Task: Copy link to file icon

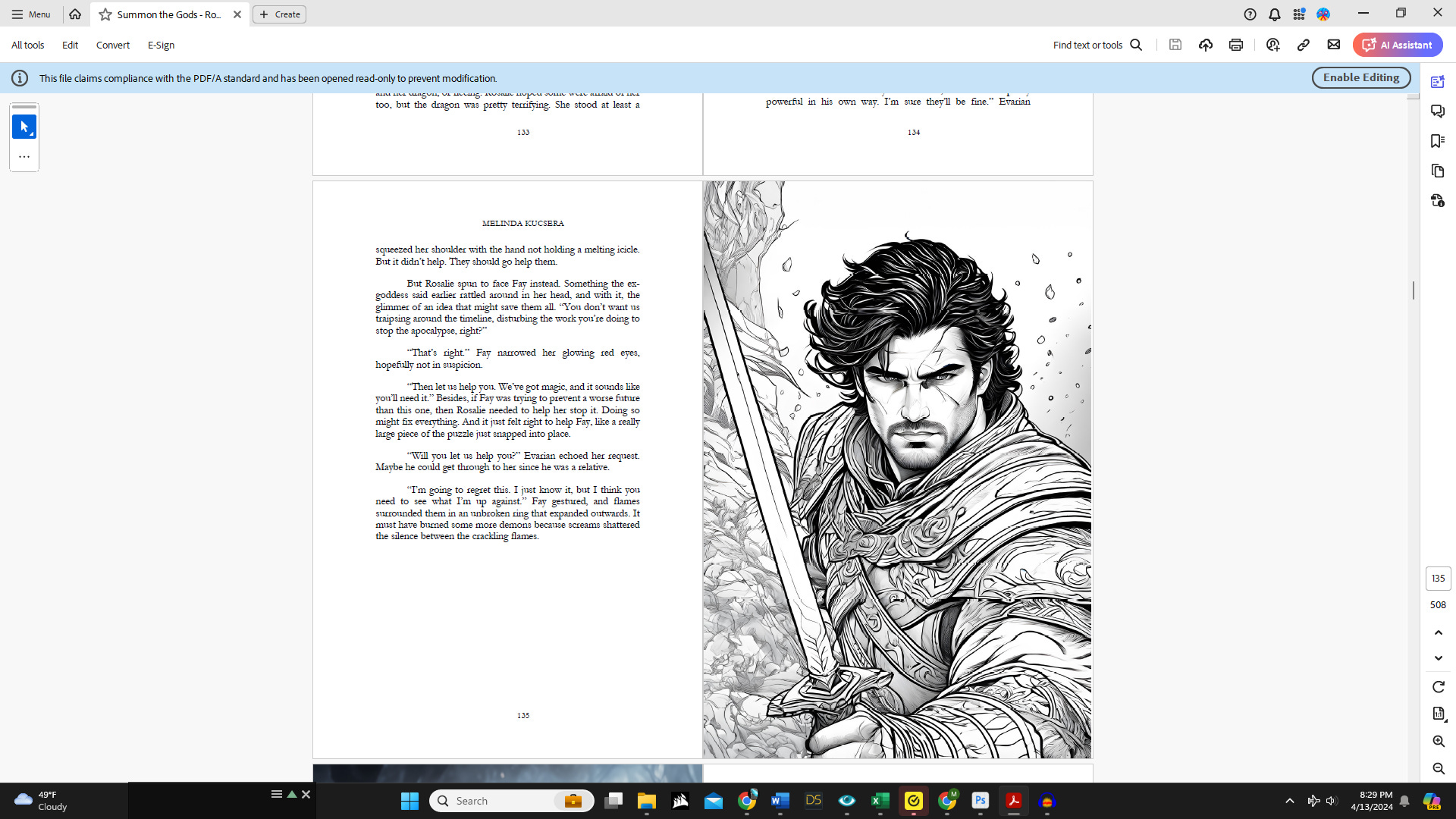Action: coord(1304,45)
